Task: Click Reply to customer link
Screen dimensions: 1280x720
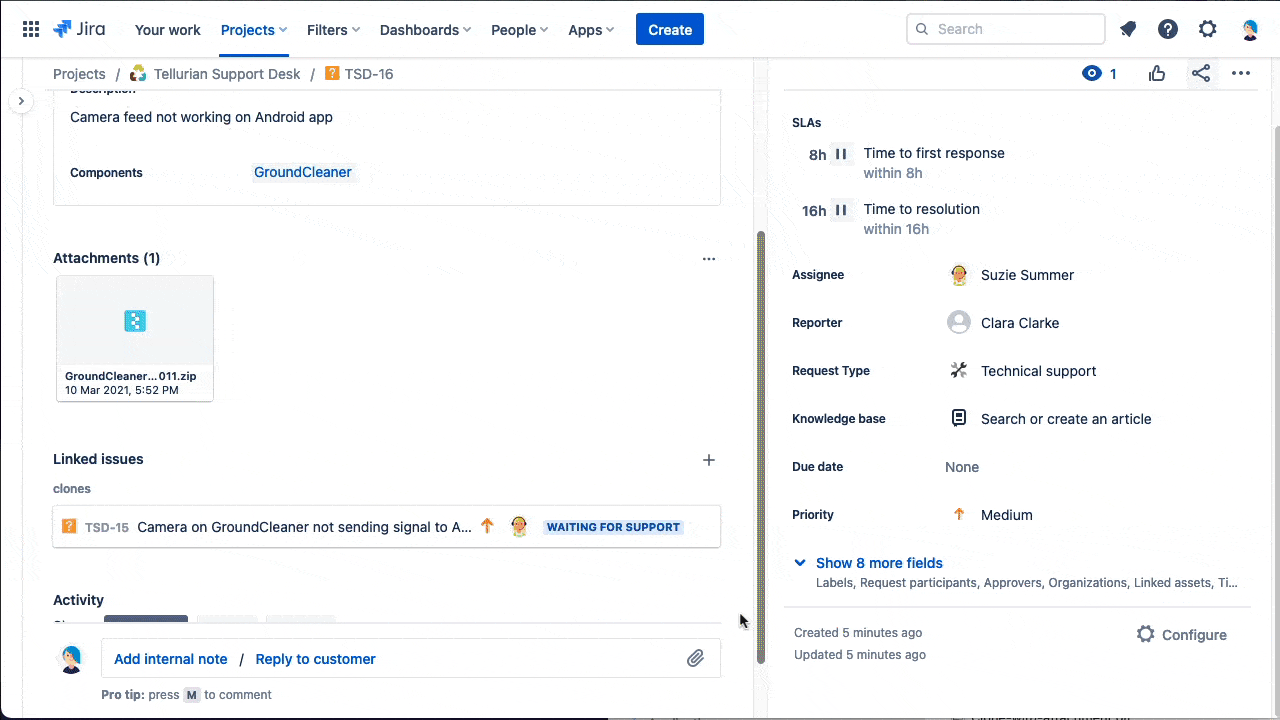Action: tap(315, 659)
